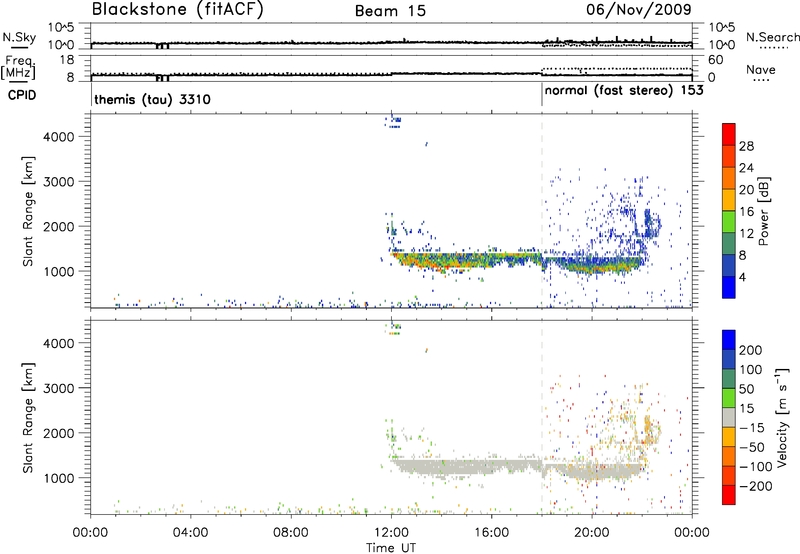Click 'Slant Range [km]' on velocity panel
The width and height of the screenshot is (800, 554).
coord(28,418)
